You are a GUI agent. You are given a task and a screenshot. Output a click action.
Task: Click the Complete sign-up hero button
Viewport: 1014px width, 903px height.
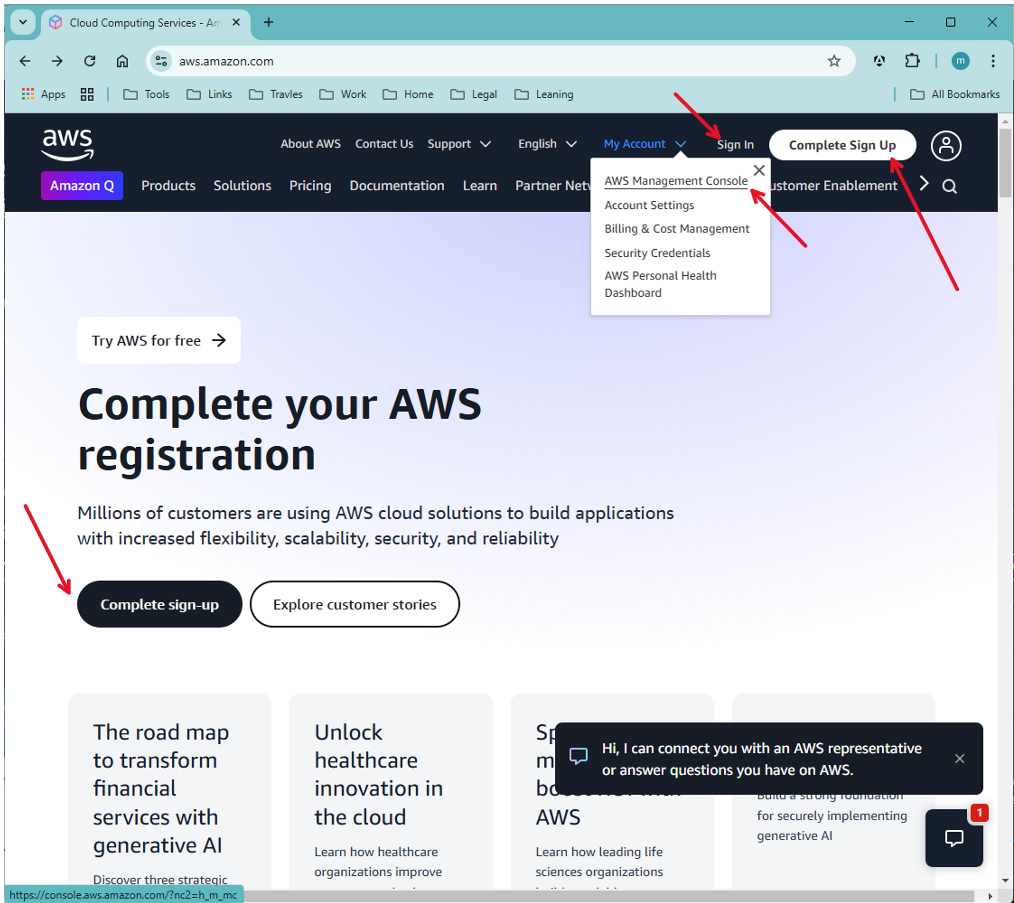click(x=159, y=604)
